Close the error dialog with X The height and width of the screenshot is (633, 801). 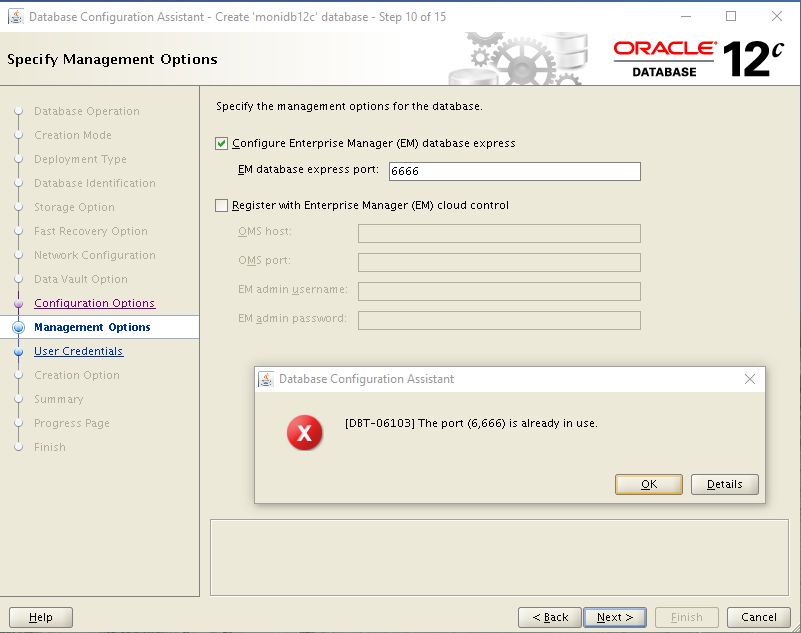point(749,379)
